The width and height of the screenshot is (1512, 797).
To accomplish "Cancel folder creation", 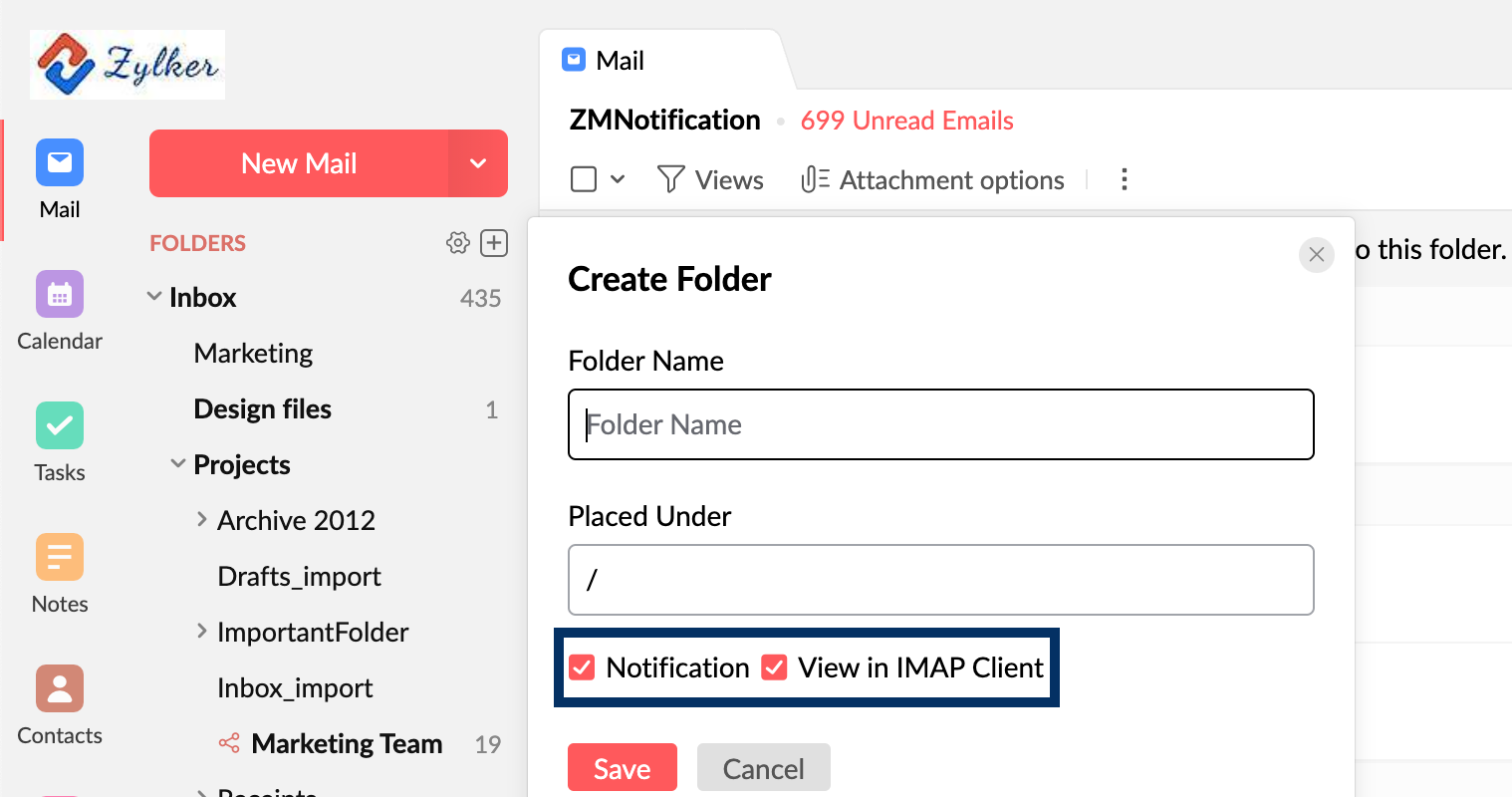I will (763, 768).
